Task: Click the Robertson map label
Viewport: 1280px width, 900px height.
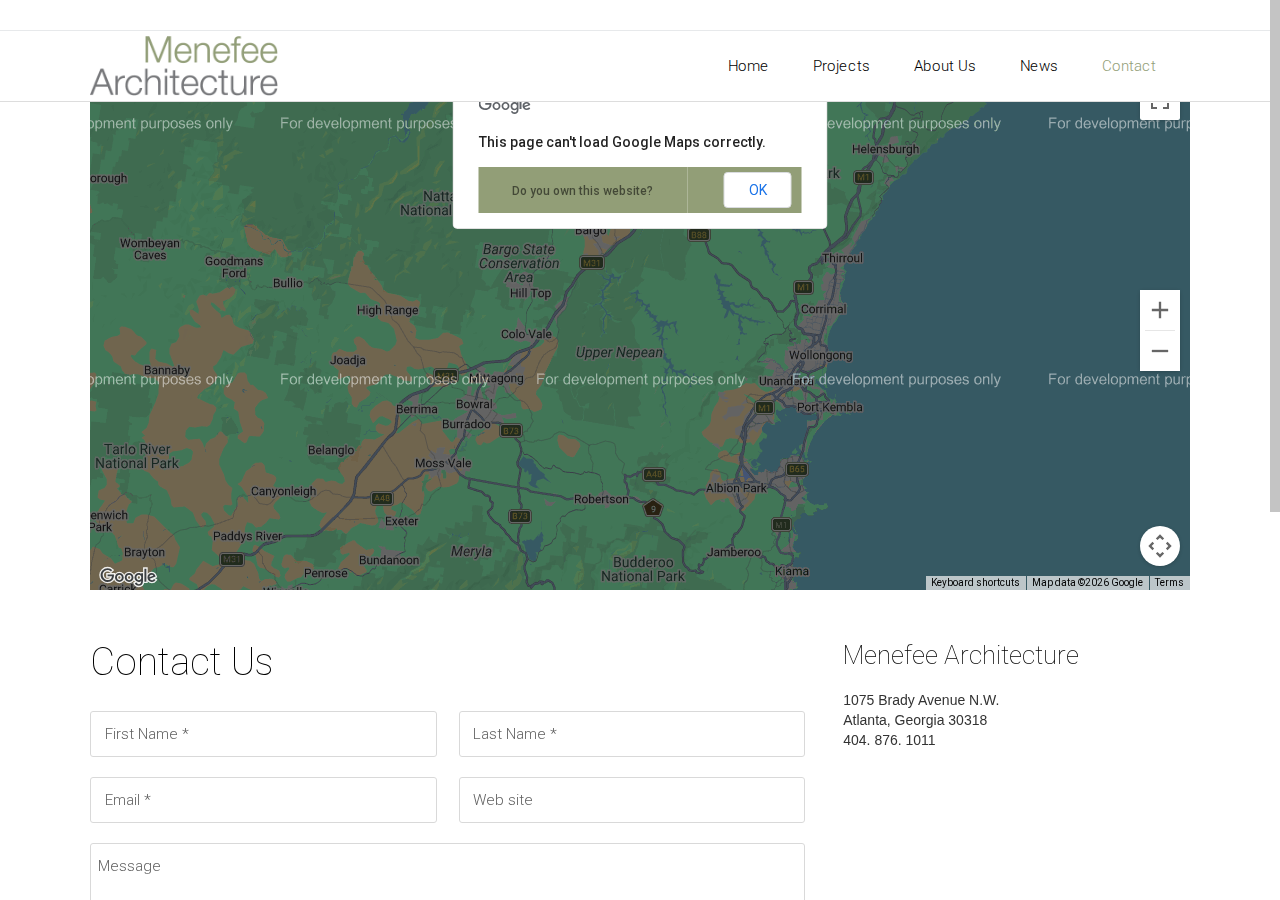Action: pyautogui.click(x=601, y=498)
